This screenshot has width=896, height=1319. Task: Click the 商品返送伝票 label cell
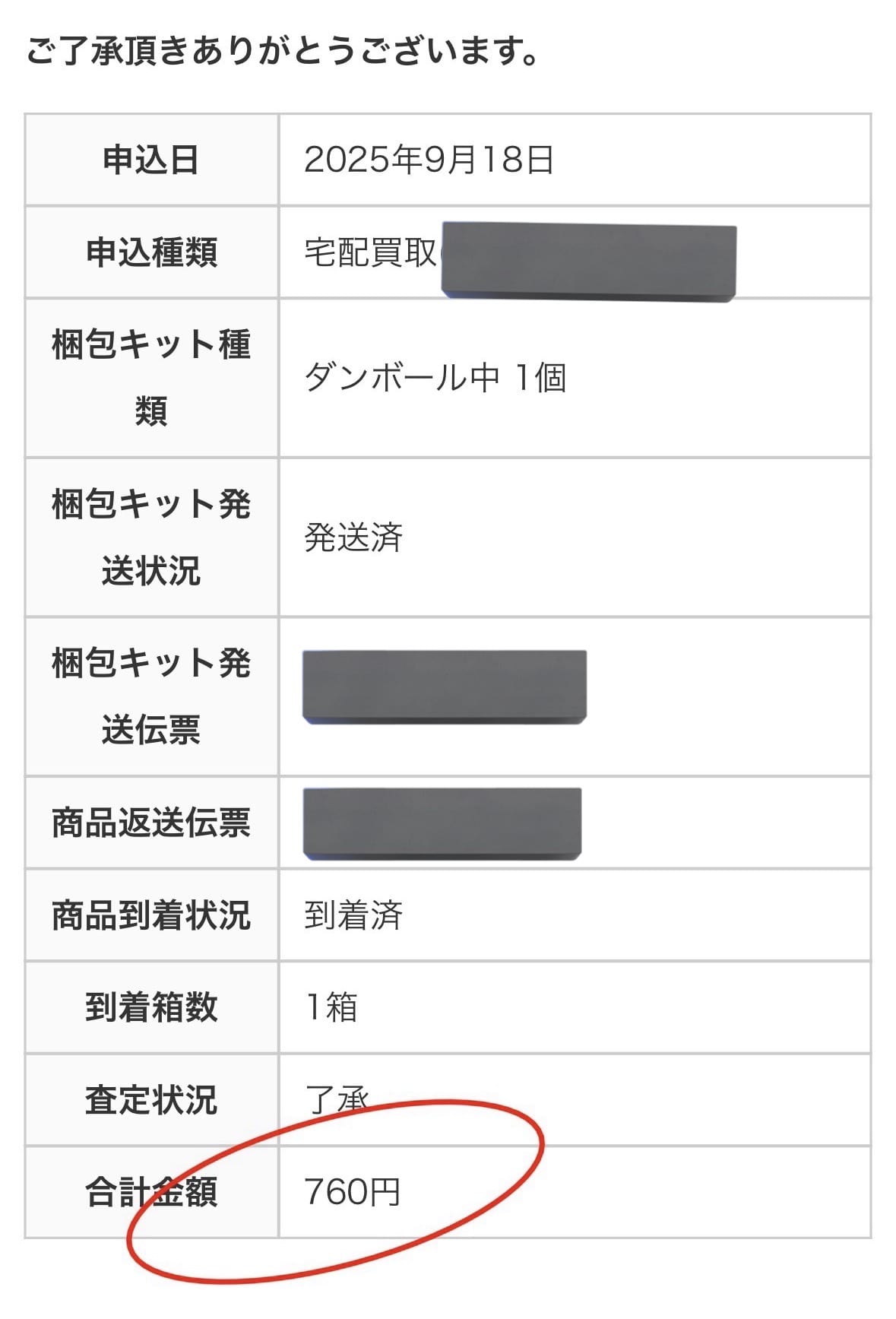(x=151, y=823)
